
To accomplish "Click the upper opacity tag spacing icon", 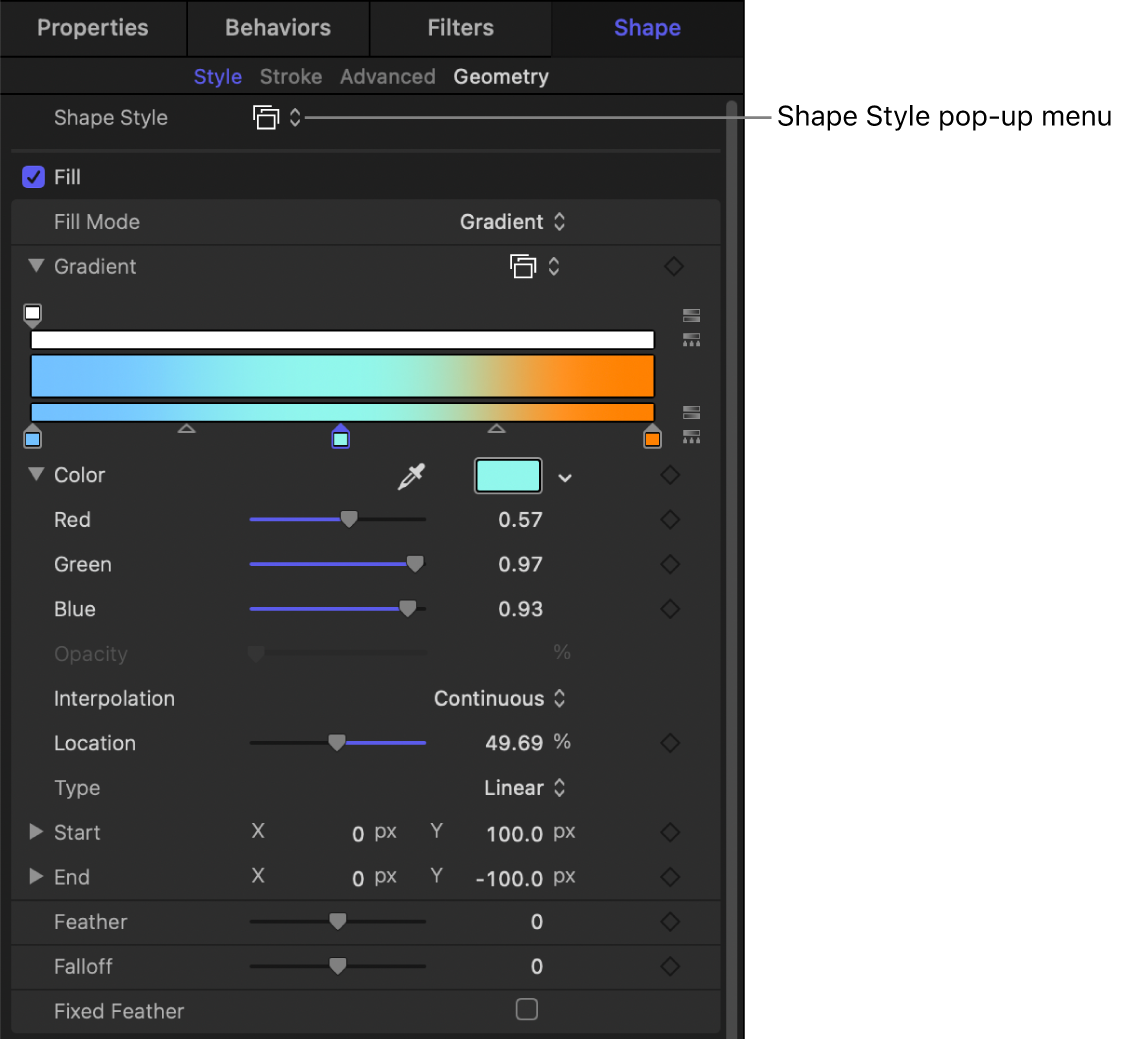I will [691, 315].
